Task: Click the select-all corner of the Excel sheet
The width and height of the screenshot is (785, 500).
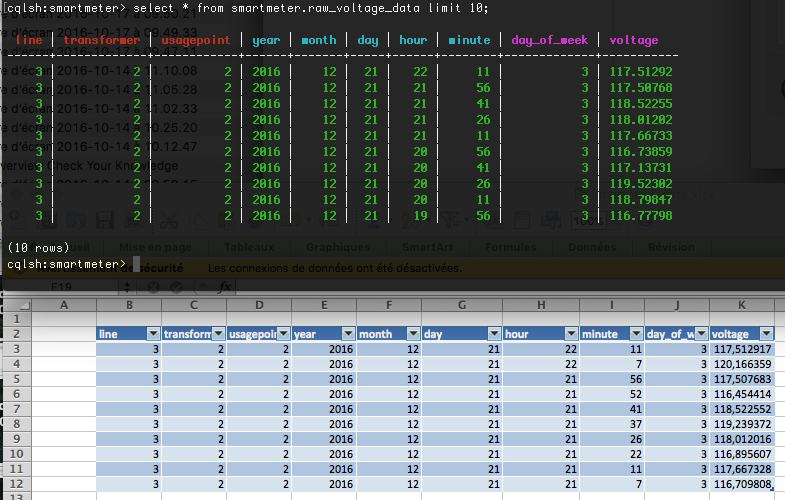Action: pyautogui.click(x=17, y=305)
